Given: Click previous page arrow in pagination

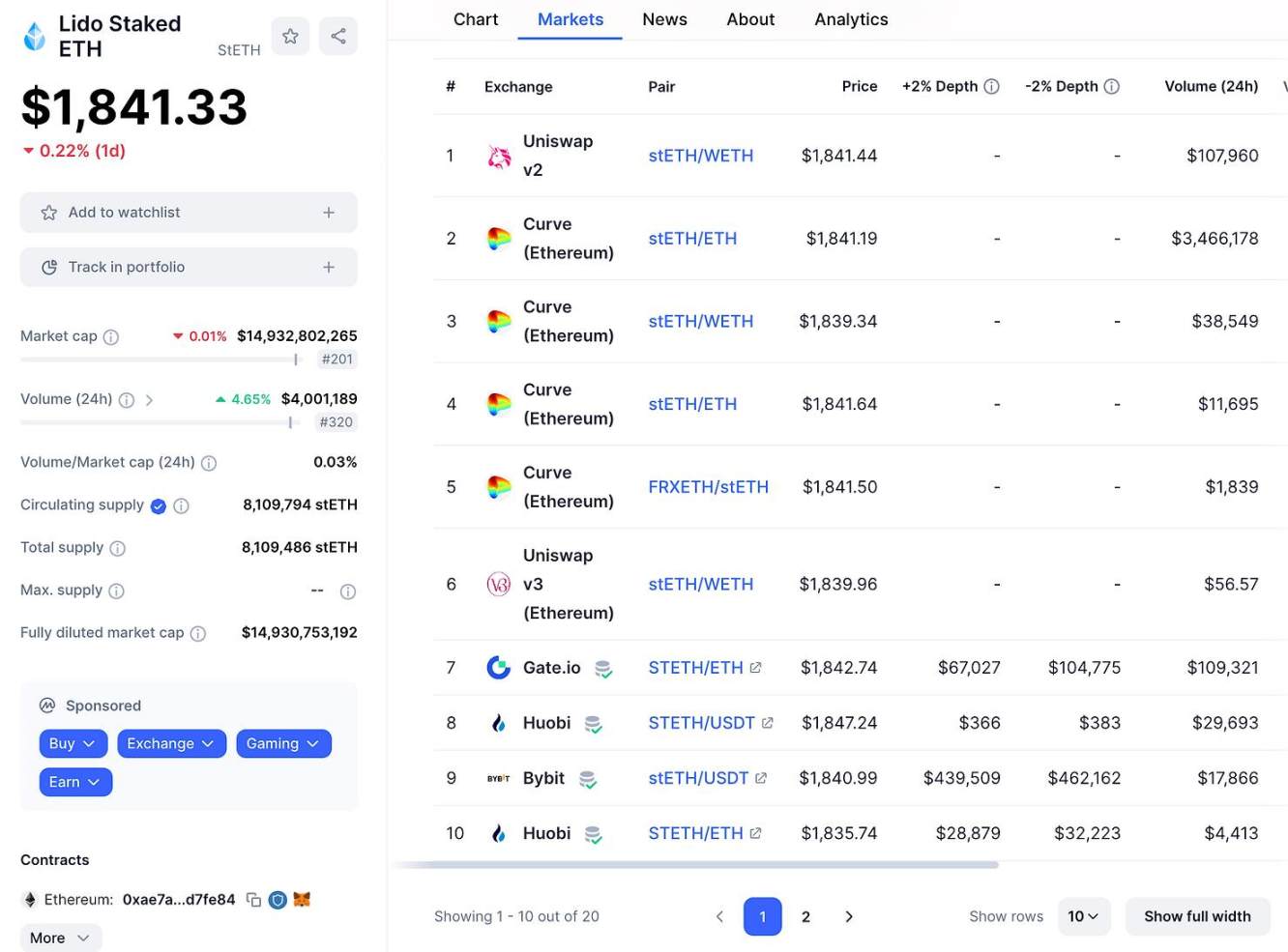Looking at the screenshot, I should (x=719, y=916).
